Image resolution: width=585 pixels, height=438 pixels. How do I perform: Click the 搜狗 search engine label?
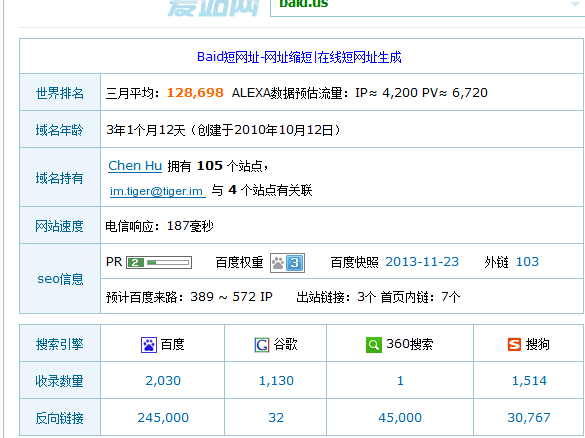click(x=538, y=344)
